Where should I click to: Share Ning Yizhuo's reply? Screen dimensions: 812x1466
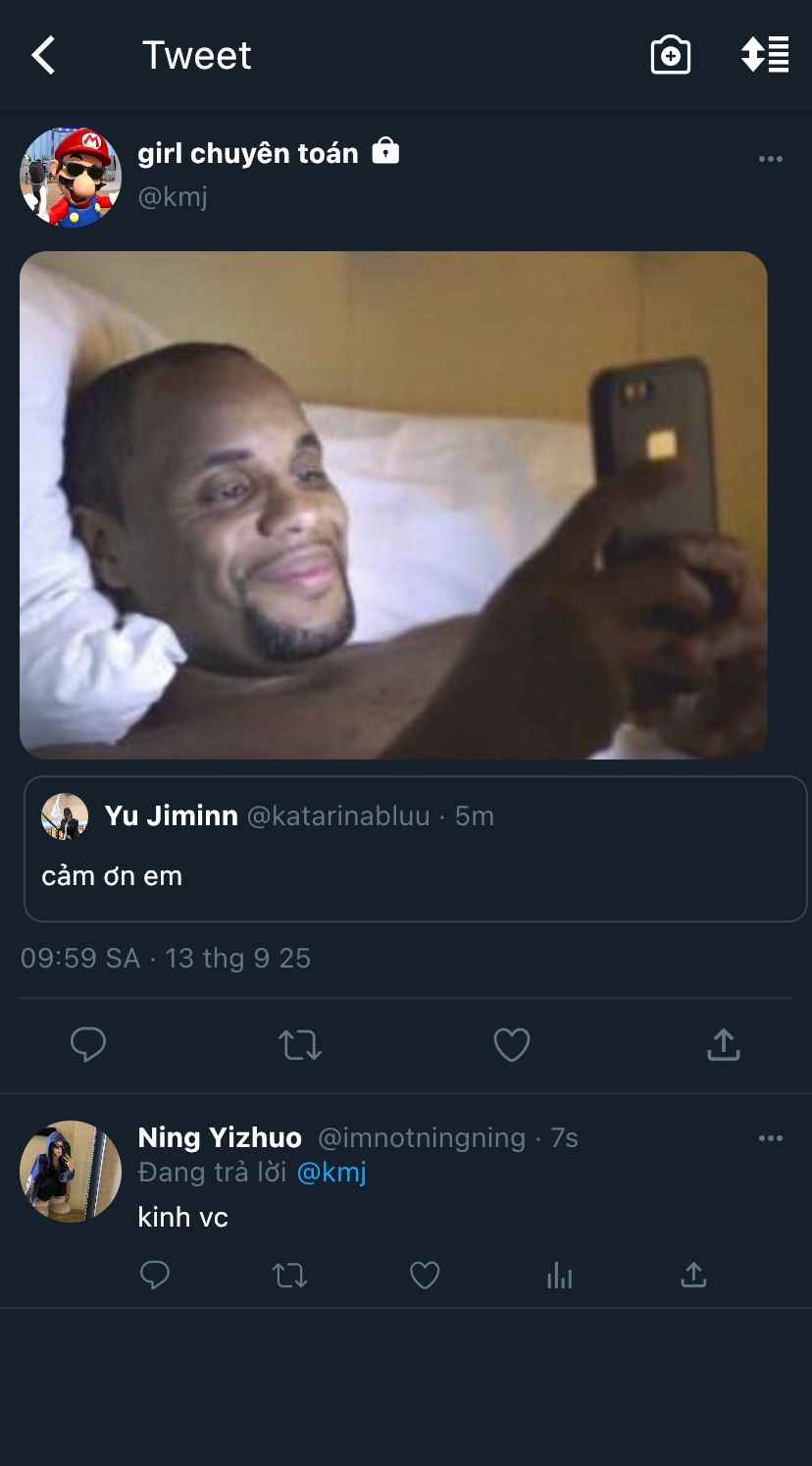(x=693, y=1275)
